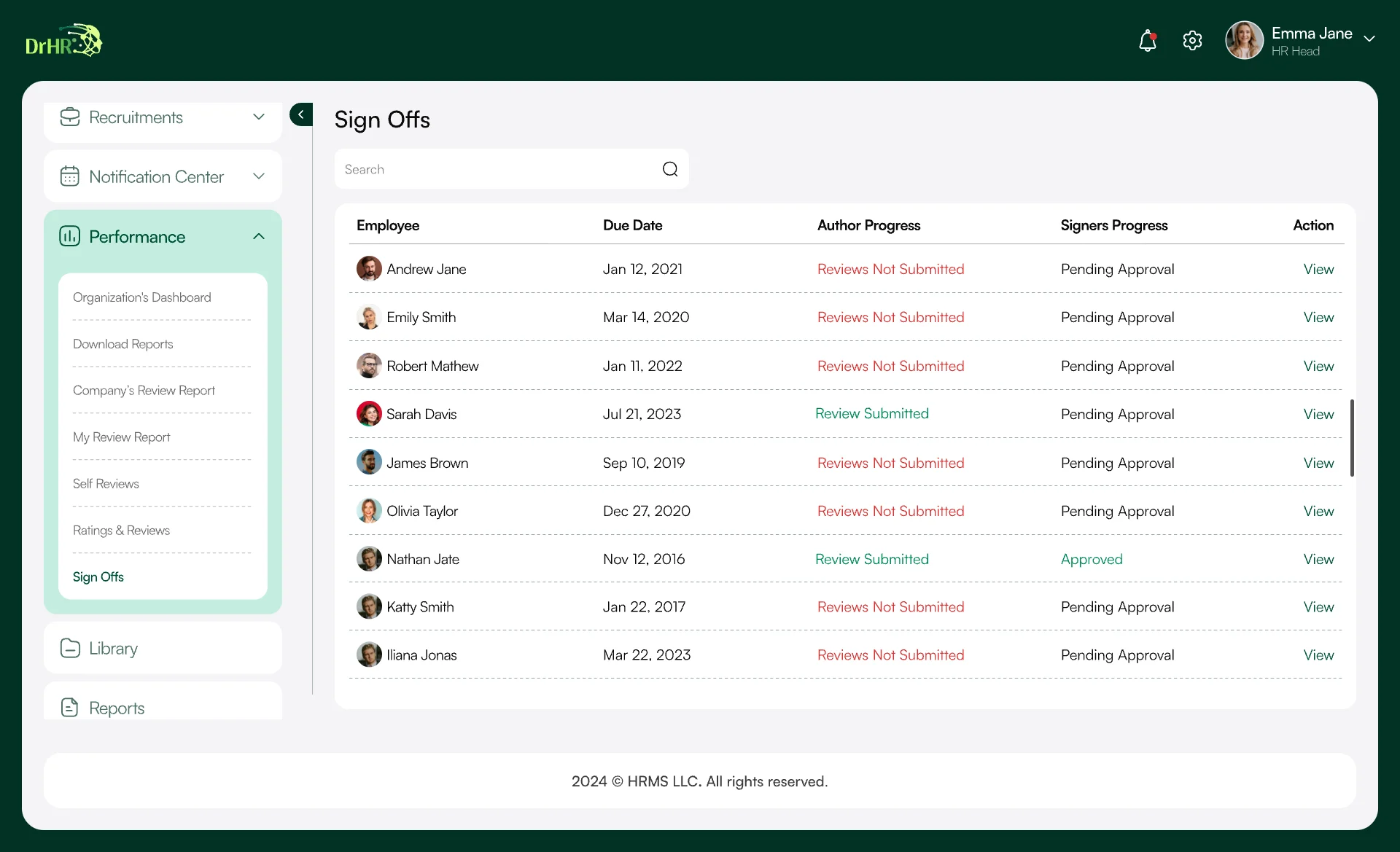Expand the Emma Jane account dropdown arrow
Screen dimensions: 1400x852
click(1369, 39)
